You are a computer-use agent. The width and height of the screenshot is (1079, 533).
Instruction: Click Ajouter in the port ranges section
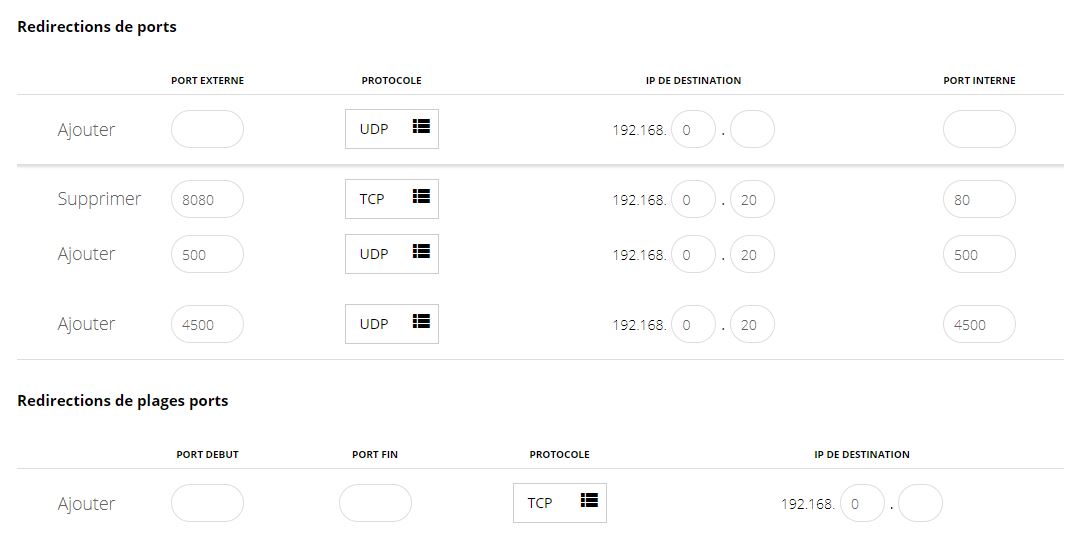tap(86, 504)
